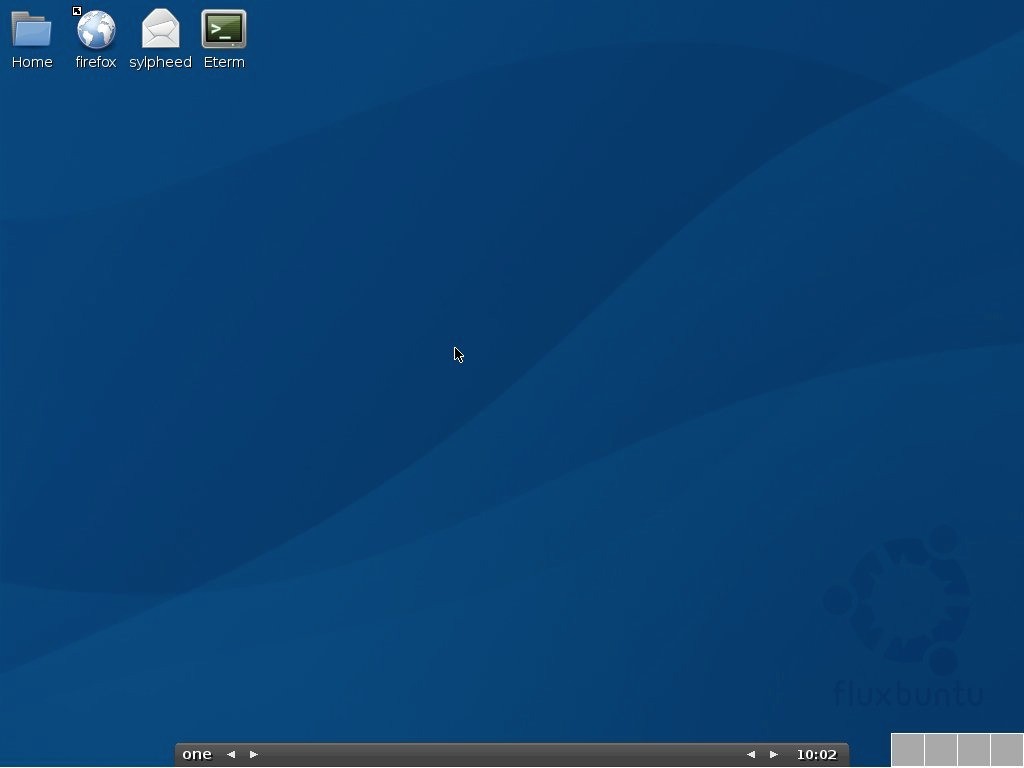Viewport: 1024px width, 768px height.
Task: Click the 10:02 clock in toolbar
Action: pos(816,754)
